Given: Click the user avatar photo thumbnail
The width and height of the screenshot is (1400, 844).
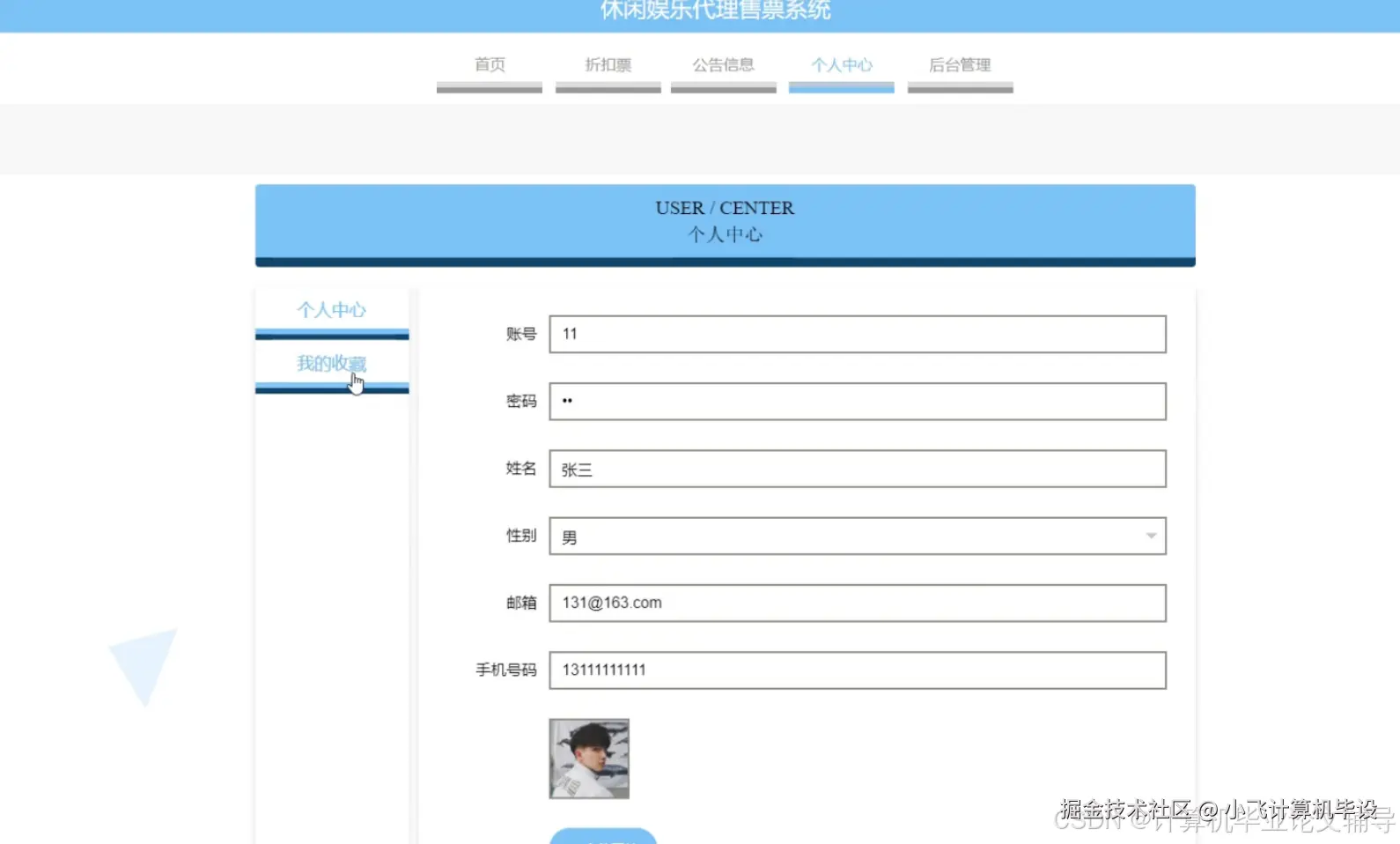Looking at the screenshot, I should tap(589, 759).
